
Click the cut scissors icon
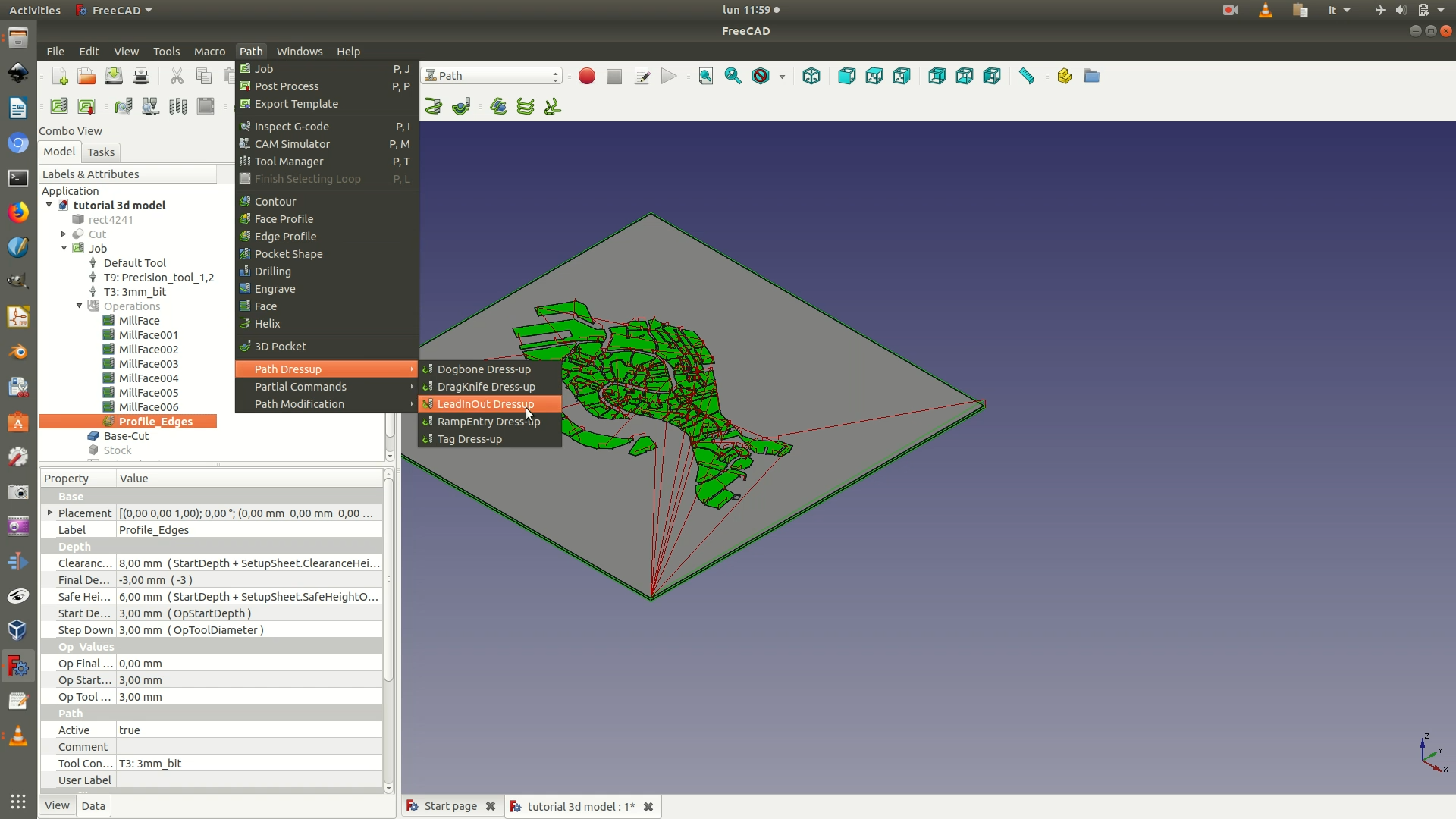[177, 76]
